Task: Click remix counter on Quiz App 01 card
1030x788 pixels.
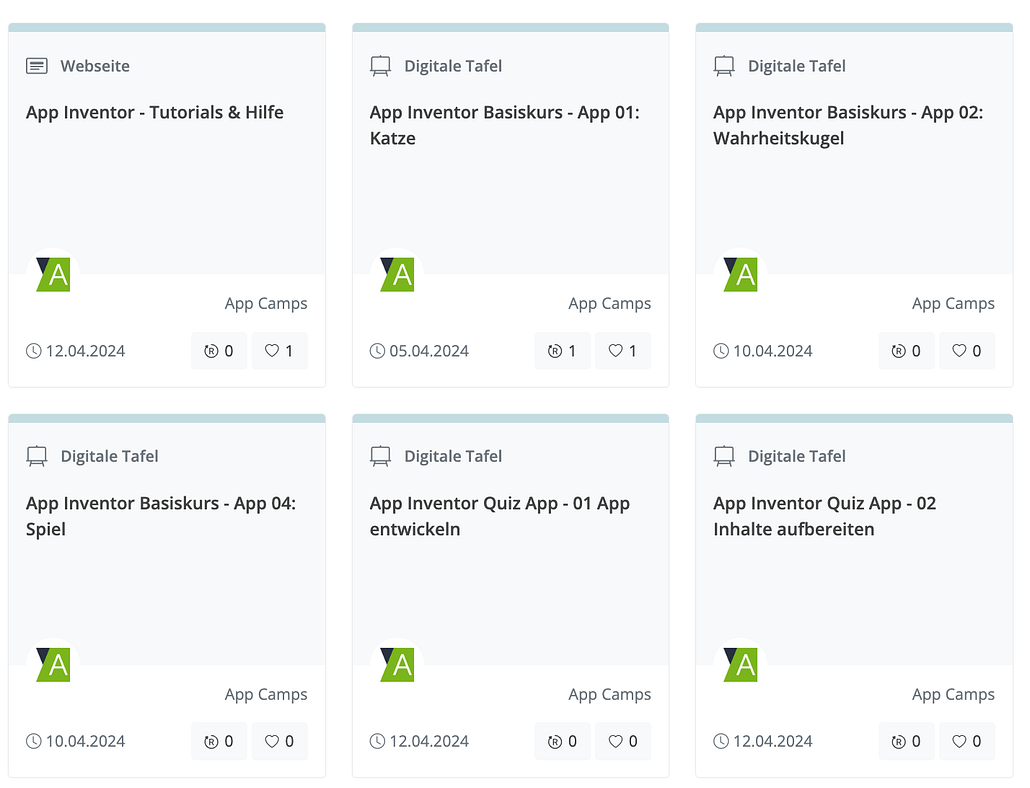Action: pyautogui.click(x=562, y=741)
